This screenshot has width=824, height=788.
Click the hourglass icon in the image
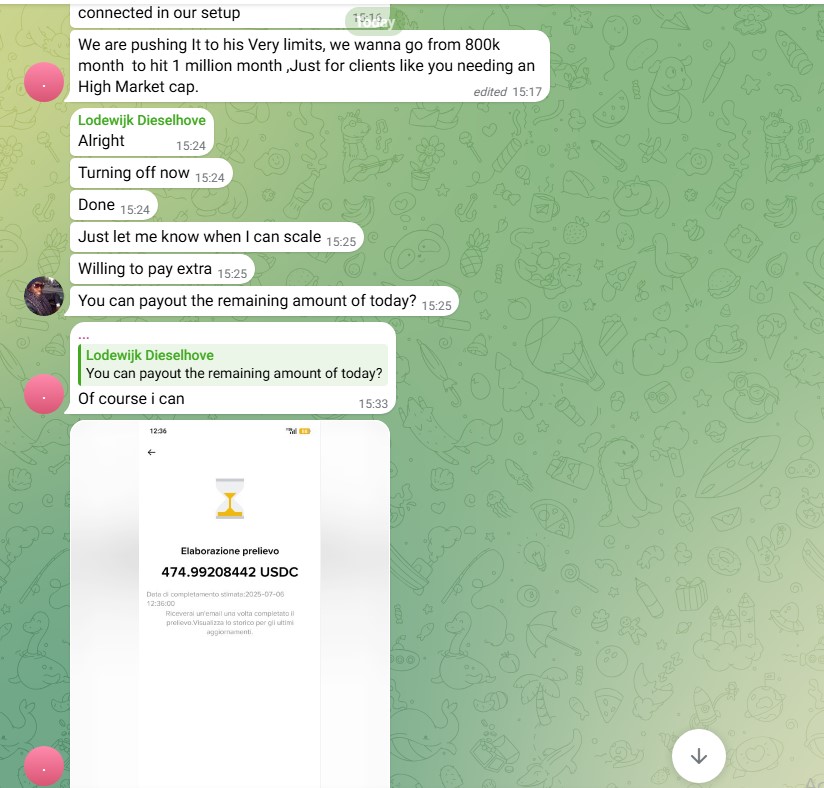click(x=230, y=498)
